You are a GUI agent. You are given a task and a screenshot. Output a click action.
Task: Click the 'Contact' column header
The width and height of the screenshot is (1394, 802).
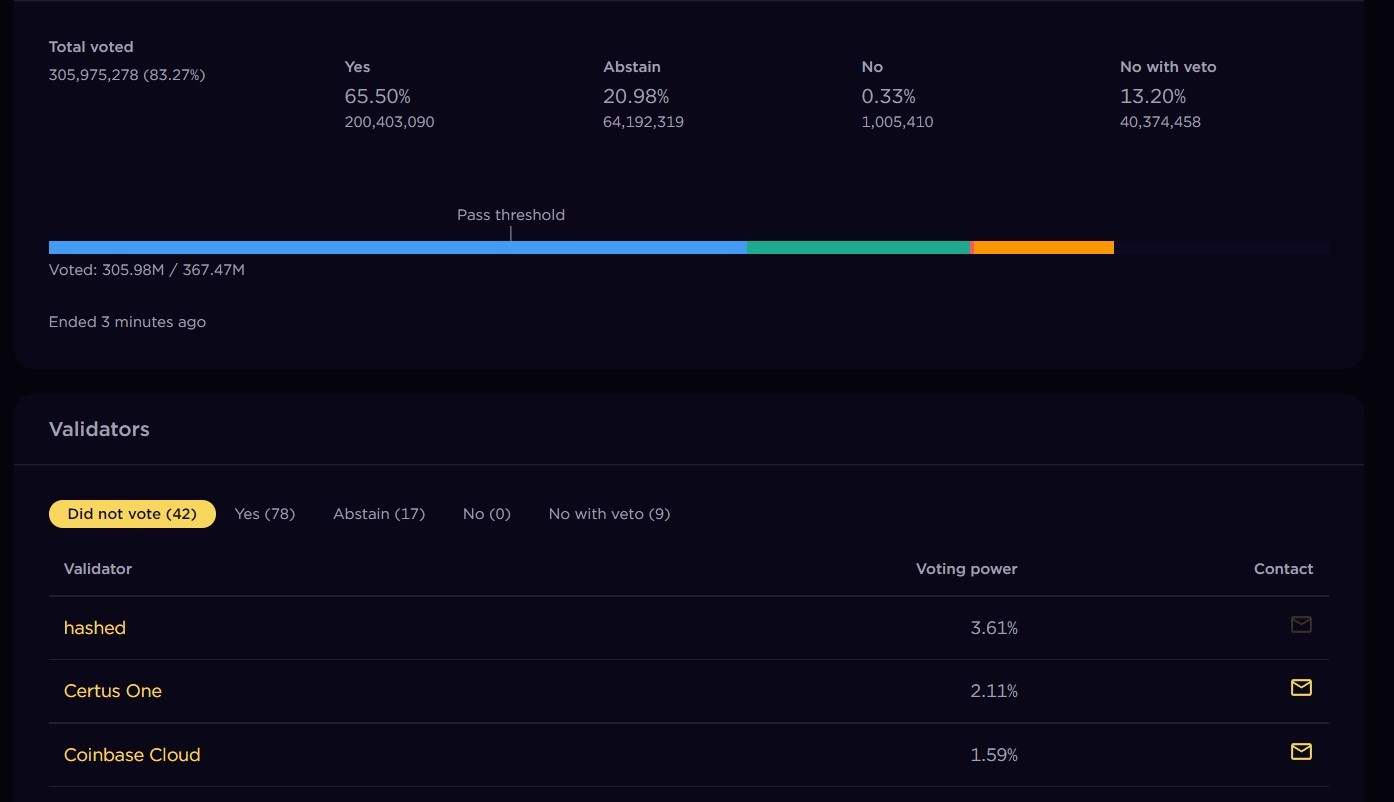point(1283,569)
